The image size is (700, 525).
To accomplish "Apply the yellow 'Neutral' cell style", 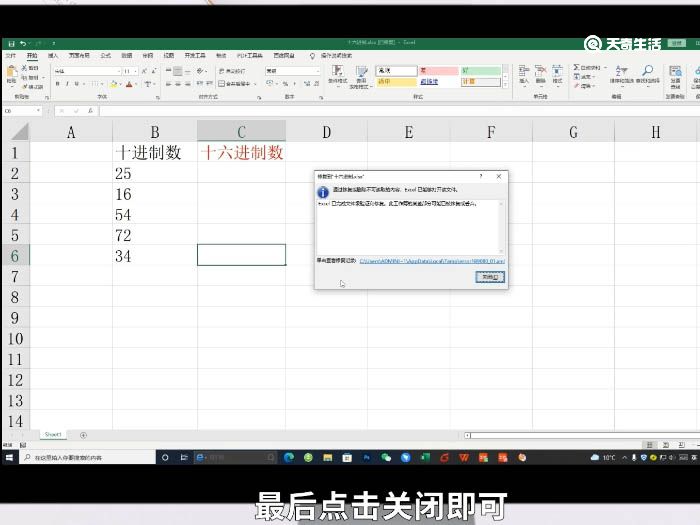I will (396, 82).
